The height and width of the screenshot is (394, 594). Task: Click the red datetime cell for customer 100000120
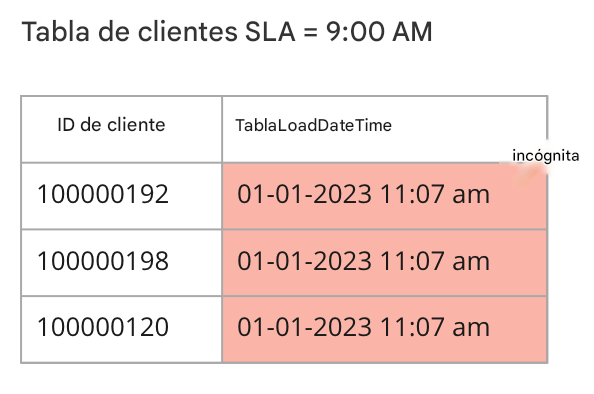pyautogui.click(x=385, y=329)
